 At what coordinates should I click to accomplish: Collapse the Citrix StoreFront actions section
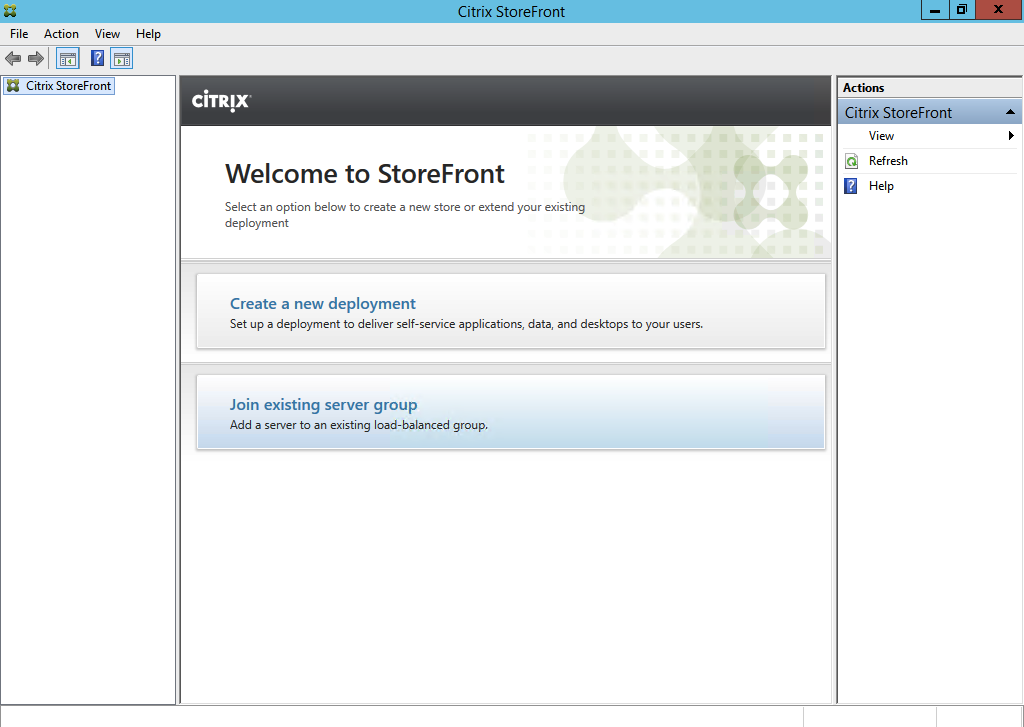click(x=1010, y=112)
